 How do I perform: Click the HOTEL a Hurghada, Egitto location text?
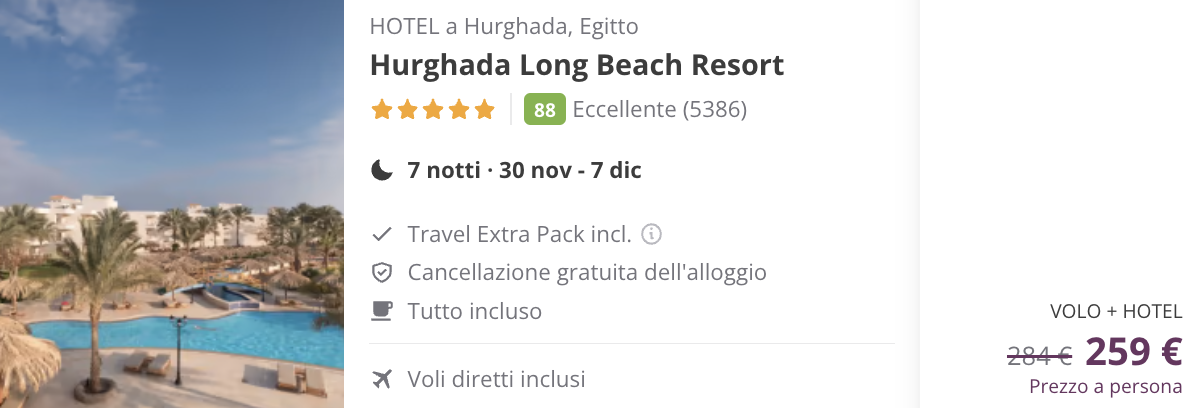click(x=504, y=26)
